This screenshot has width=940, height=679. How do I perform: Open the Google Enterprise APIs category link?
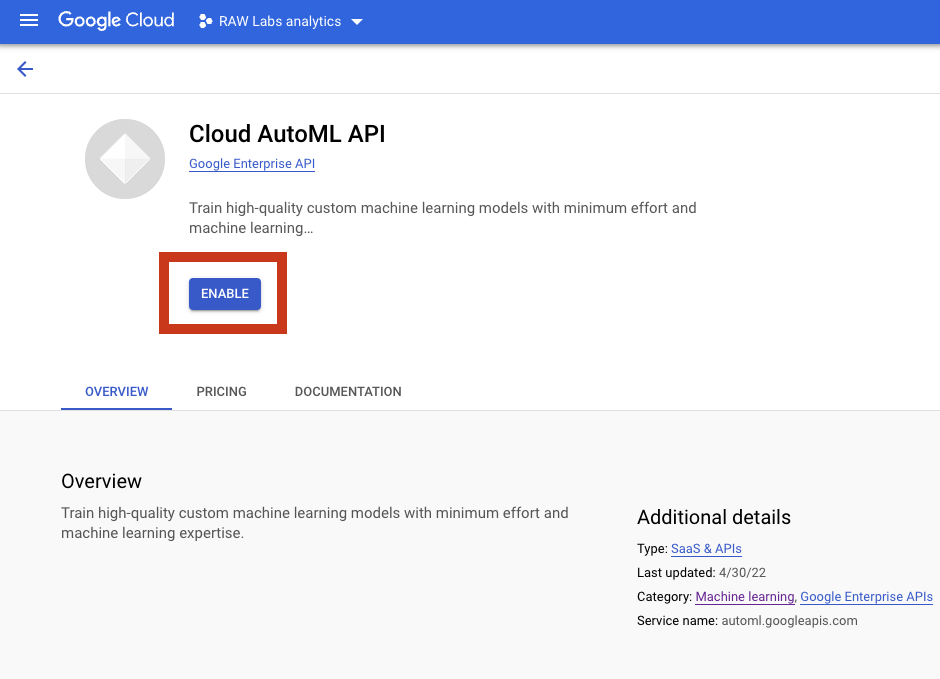866,597
